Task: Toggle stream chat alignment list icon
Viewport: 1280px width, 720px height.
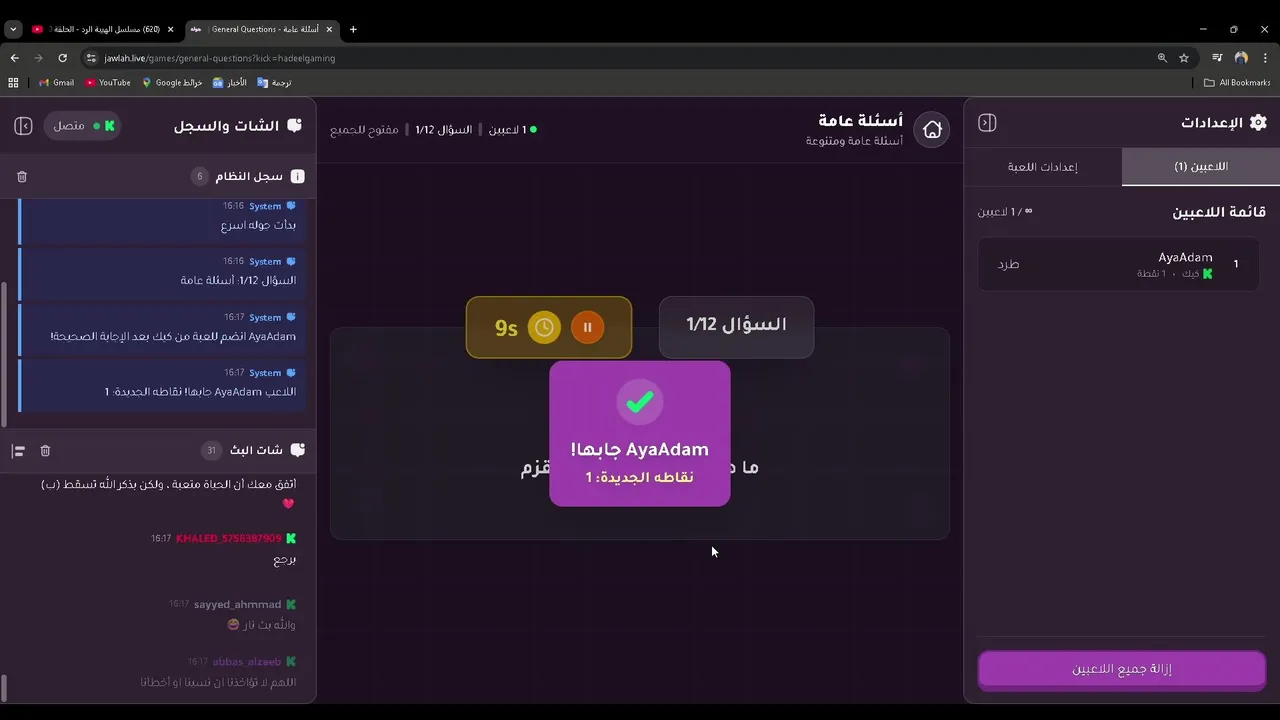Action: [18, 451]
